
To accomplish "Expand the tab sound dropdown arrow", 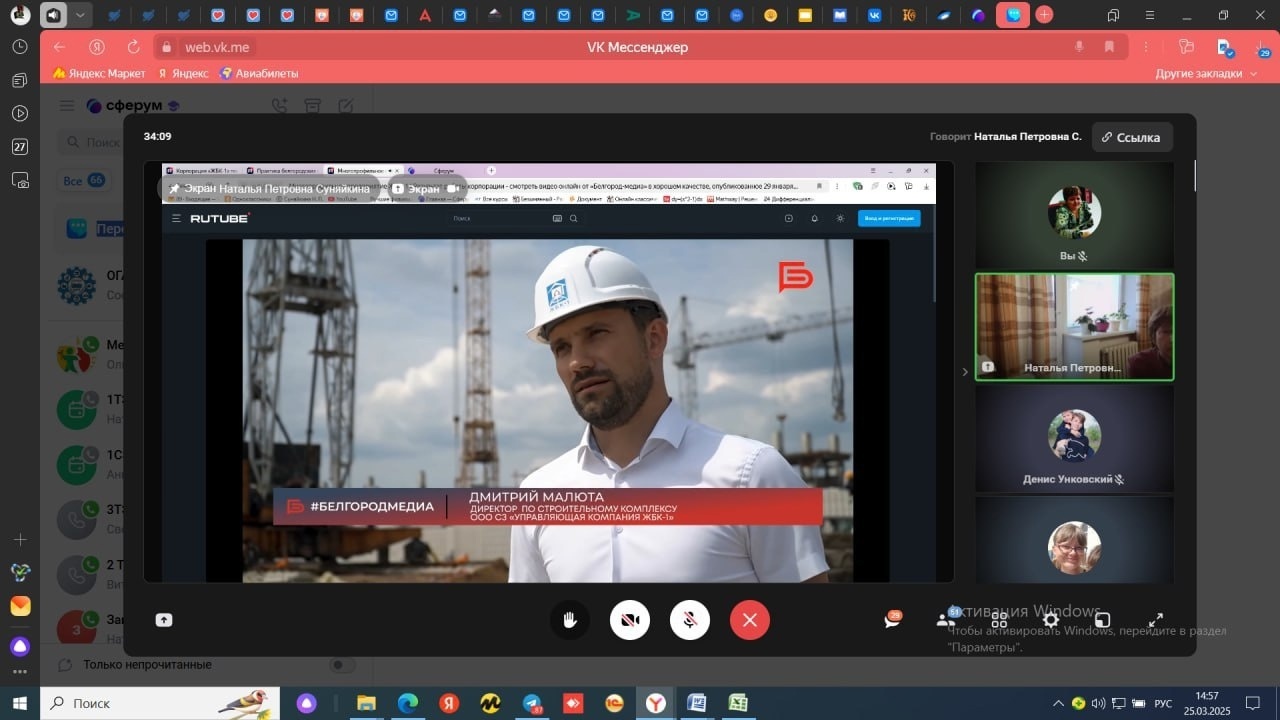I will [x=80, y=14].
